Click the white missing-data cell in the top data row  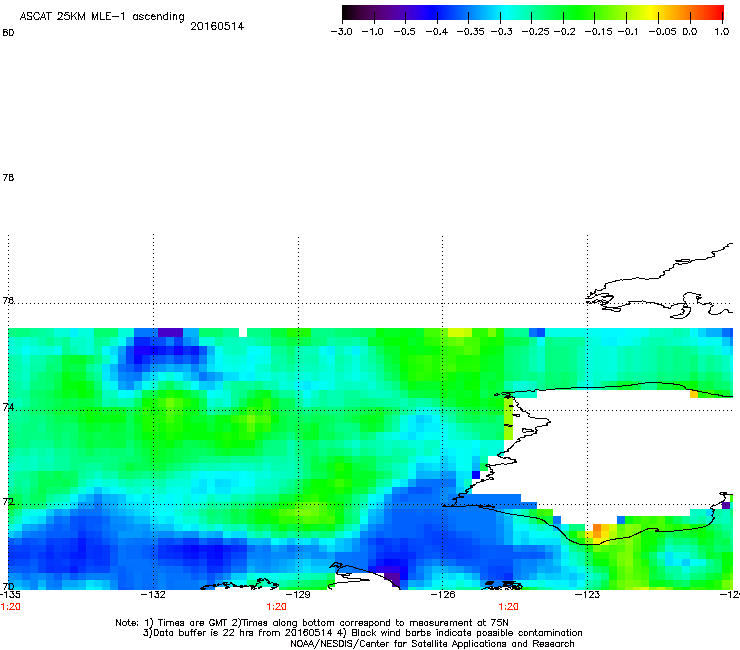[x=243, y=332]
